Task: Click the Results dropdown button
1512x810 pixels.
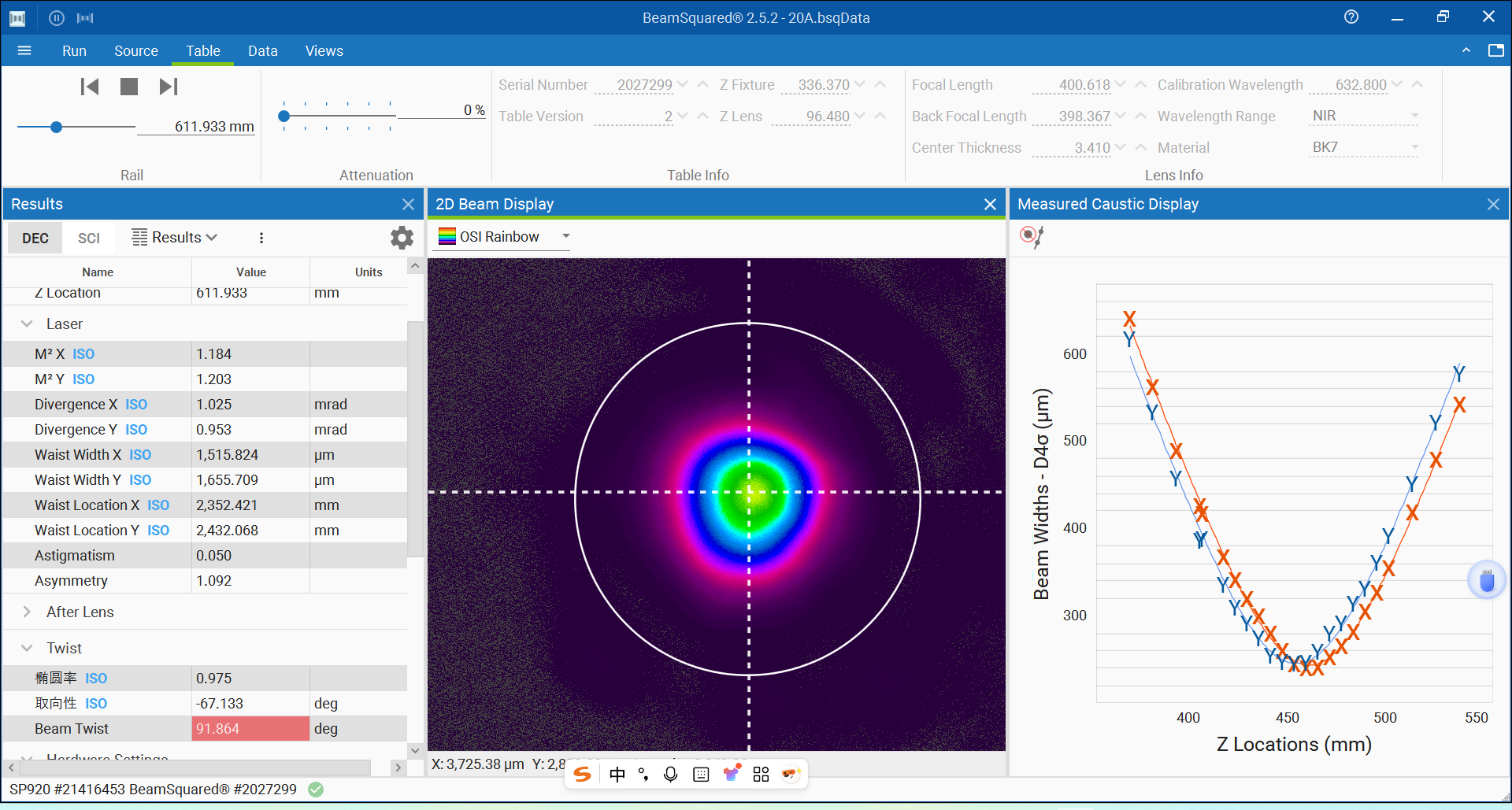Action: [x=175, y=238]
